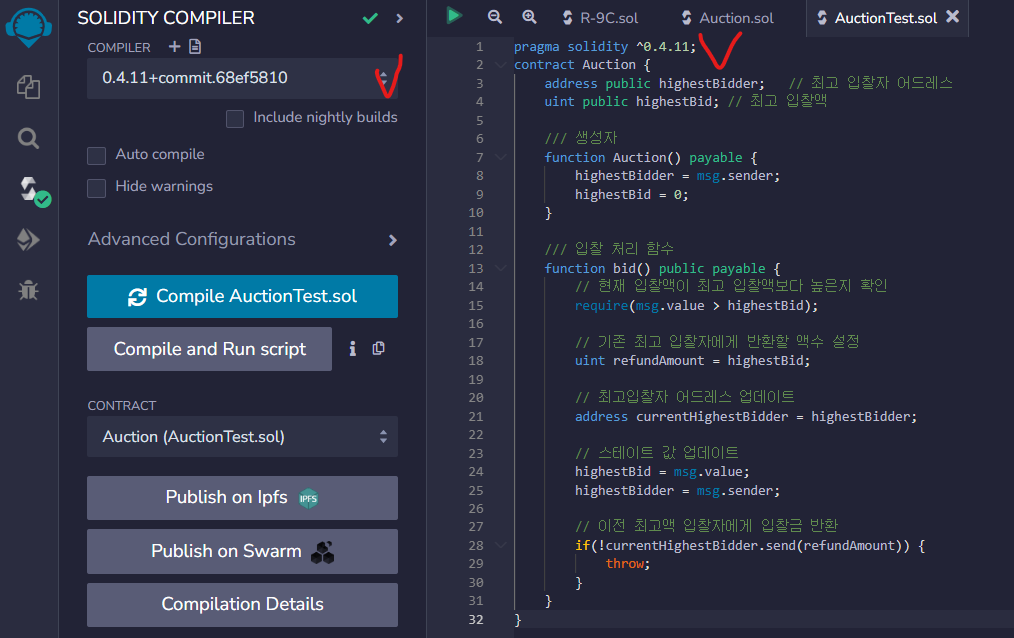Click the Swarm cubes icon on Publish button
The image size is (1014, 638).
(323, 552)
